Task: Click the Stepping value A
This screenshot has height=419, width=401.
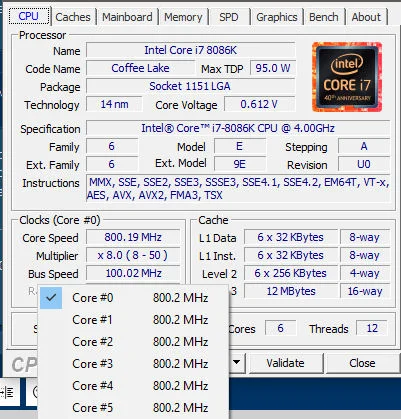Action: 364,146
